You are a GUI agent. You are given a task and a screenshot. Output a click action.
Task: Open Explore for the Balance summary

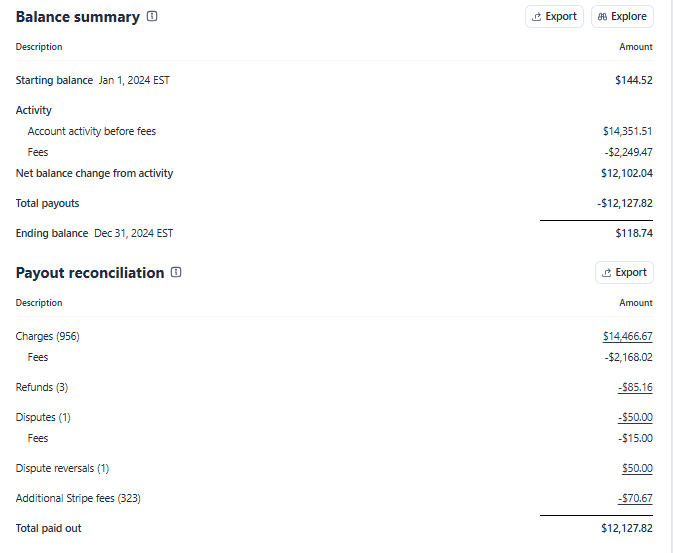click(x=622, y=16)
